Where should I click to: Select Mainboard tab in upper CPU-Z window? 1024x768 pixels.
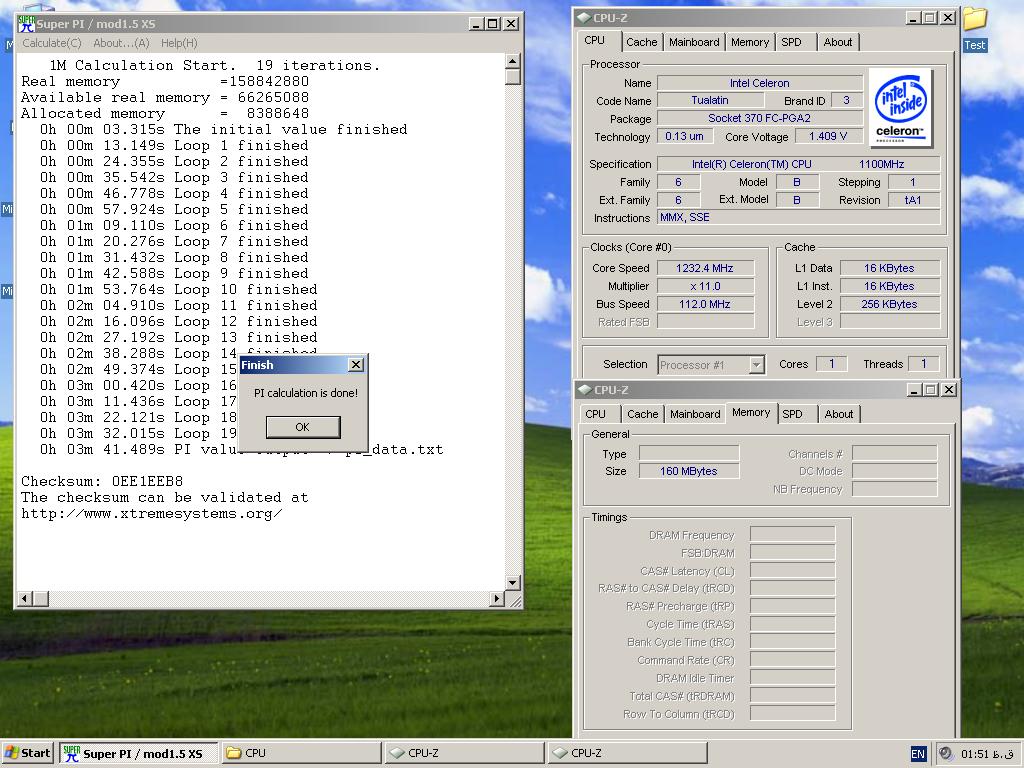pyautogui.click(x=694, y=42)
